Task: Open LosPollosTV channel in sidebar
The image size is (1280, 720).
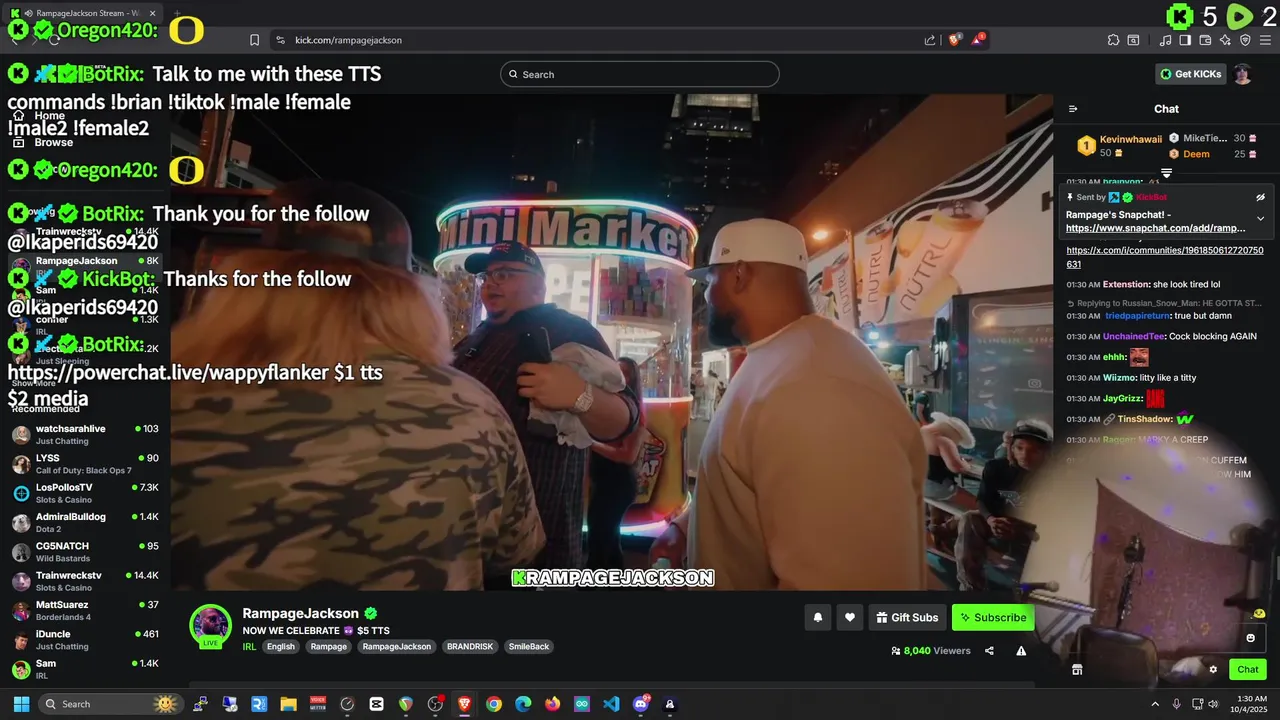Action: [x=85, y=493]
